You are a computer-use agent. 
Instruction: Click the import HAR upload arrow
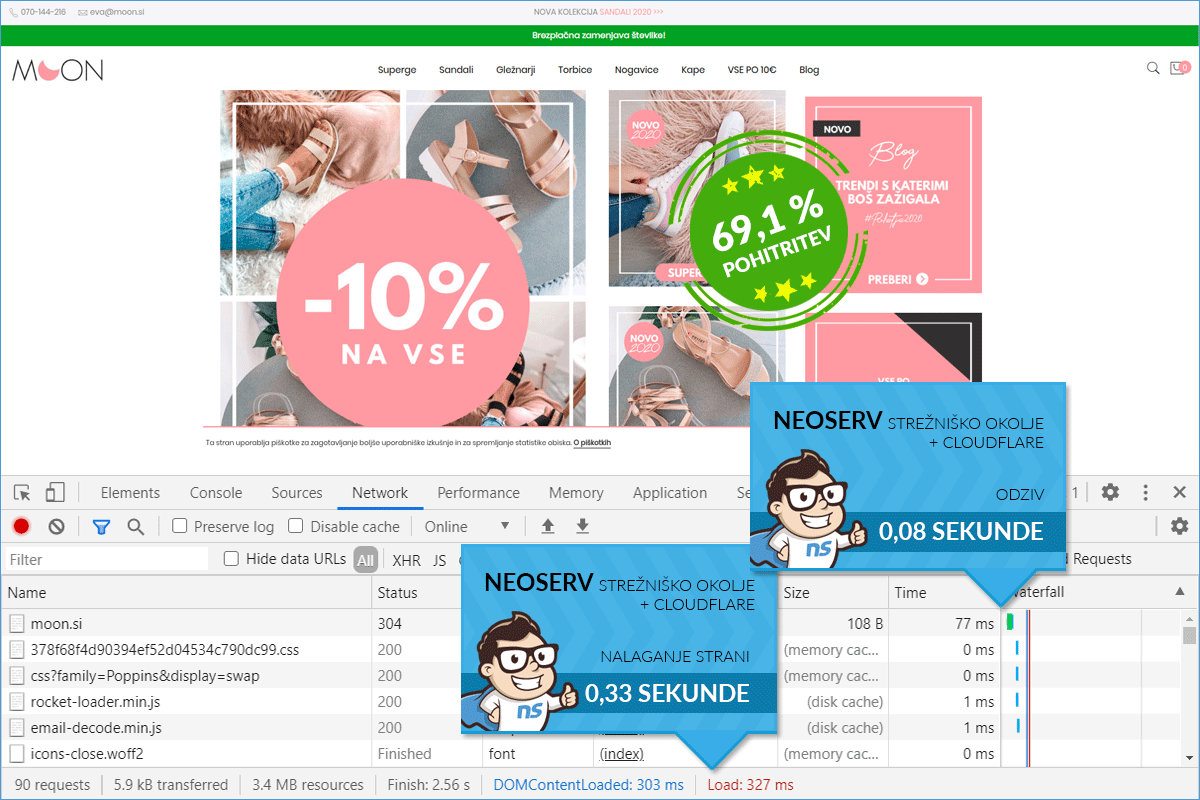click(x=548, y=527)
